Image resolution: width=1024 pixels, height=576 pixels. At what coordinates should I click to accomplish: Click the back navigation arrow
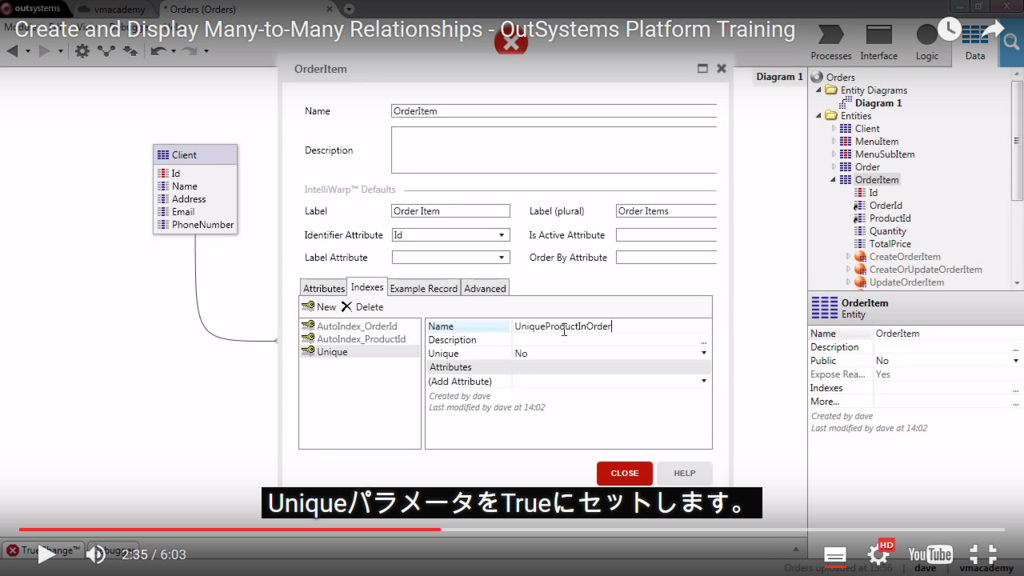pos(12,50)
